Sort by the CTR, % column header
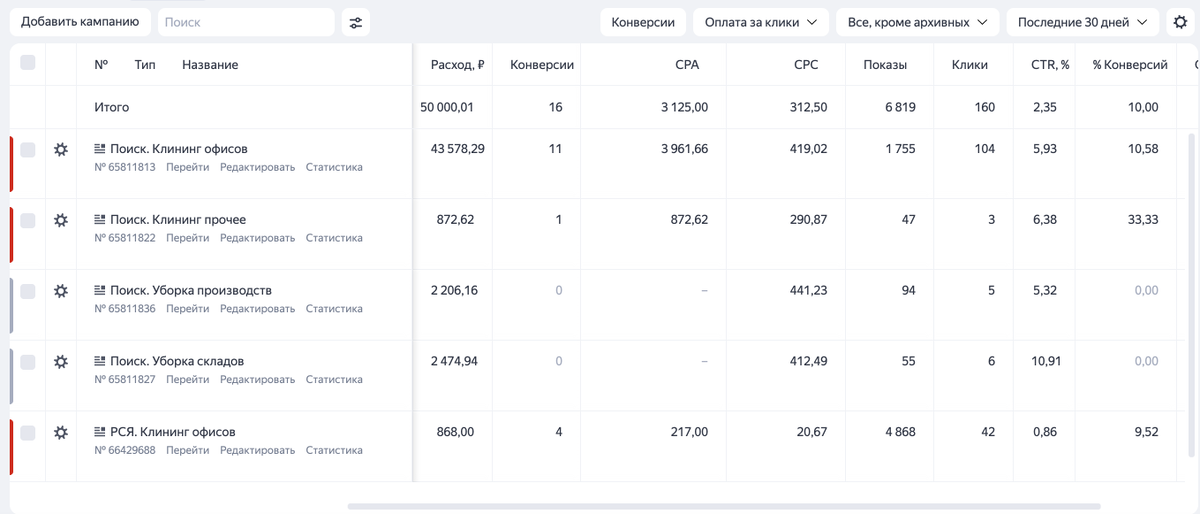This screenshot has width=1200, height=514. pos(1050,65)
